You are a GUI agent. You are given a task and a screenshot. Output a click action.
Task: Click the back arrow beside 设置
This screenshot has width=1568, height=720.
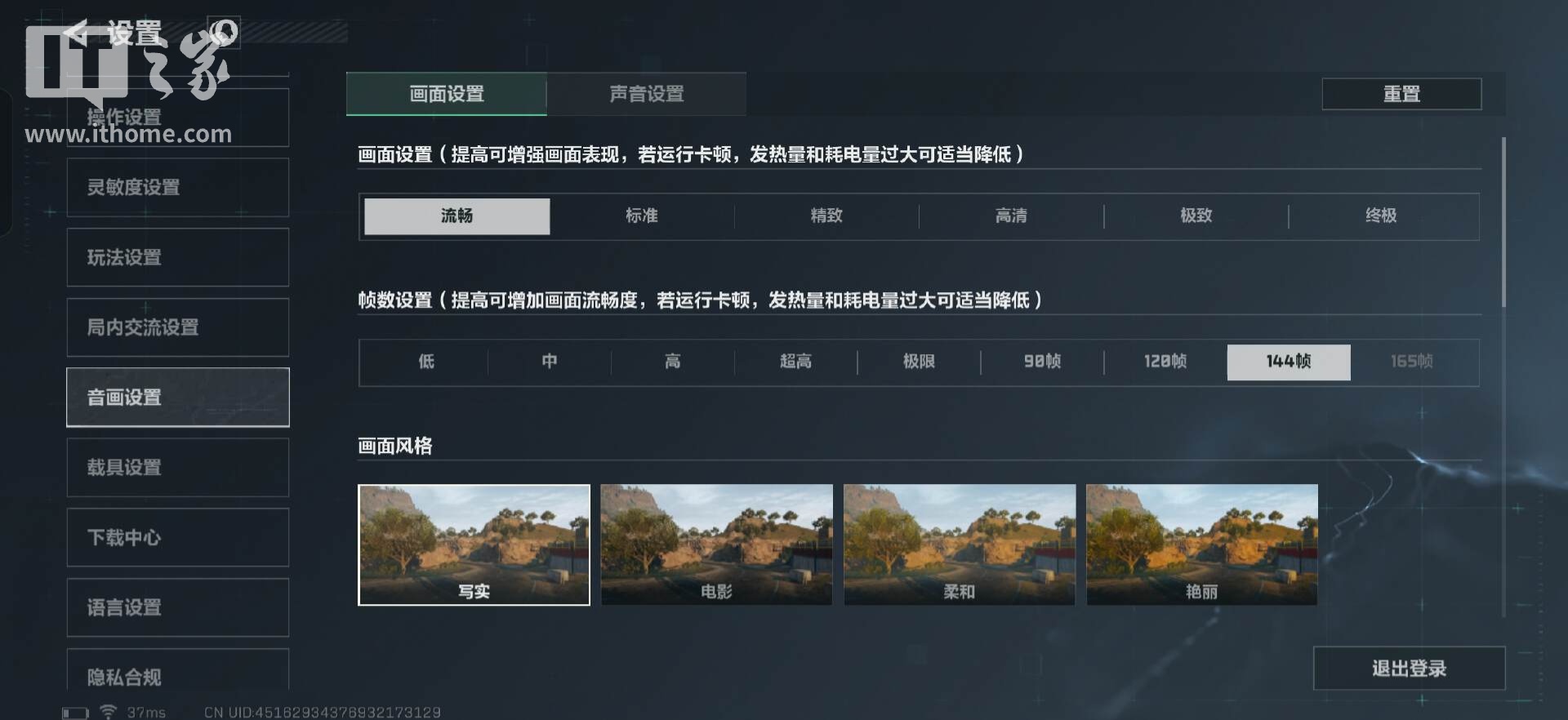click(x=77, y=33)
